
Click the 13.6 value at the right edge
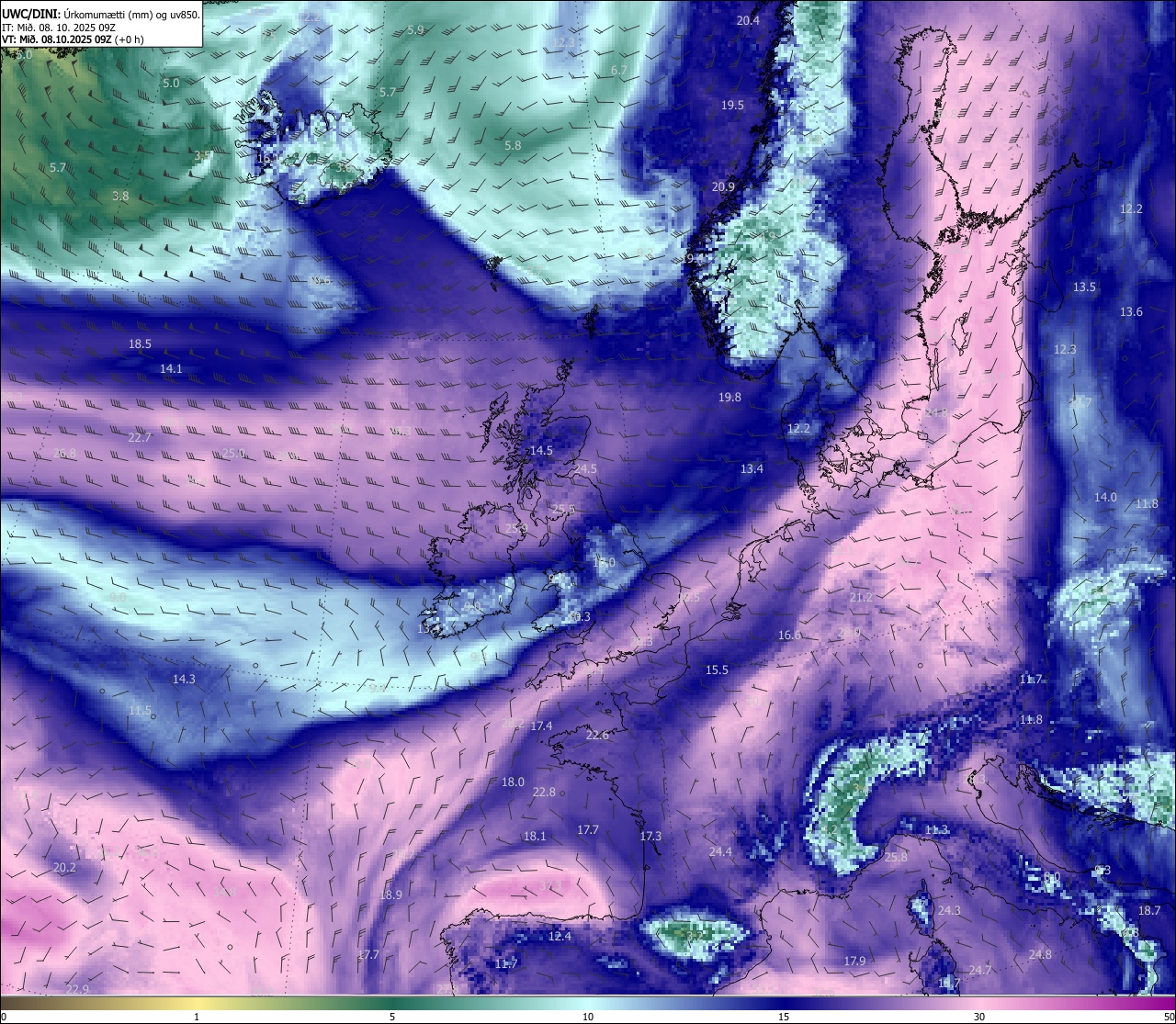tap(1131, 312)
